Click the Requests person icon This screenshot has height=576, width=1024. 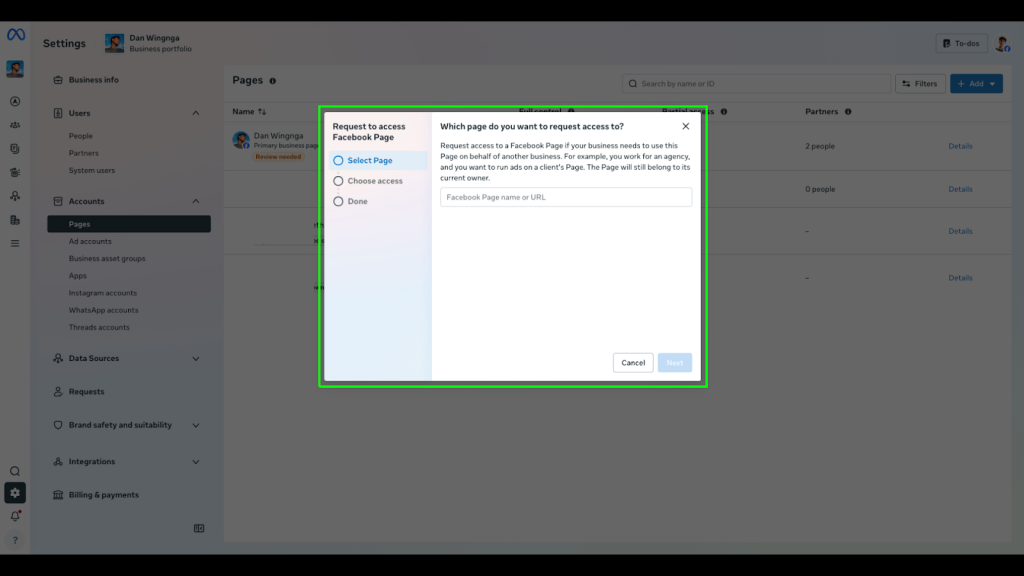point(58,392)
